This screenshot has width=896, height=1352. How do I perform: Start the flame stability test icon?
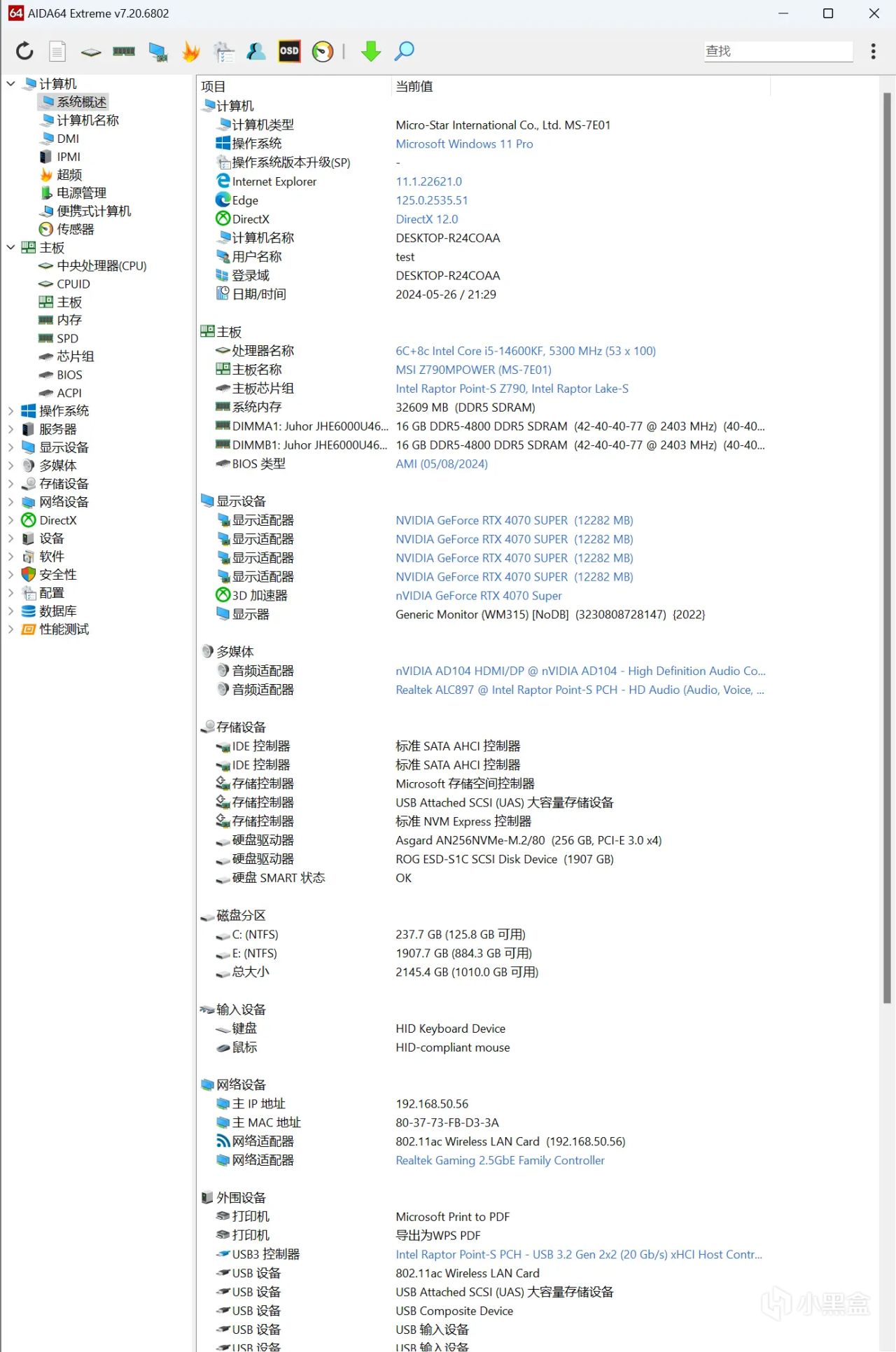click(x=190, y=51)
